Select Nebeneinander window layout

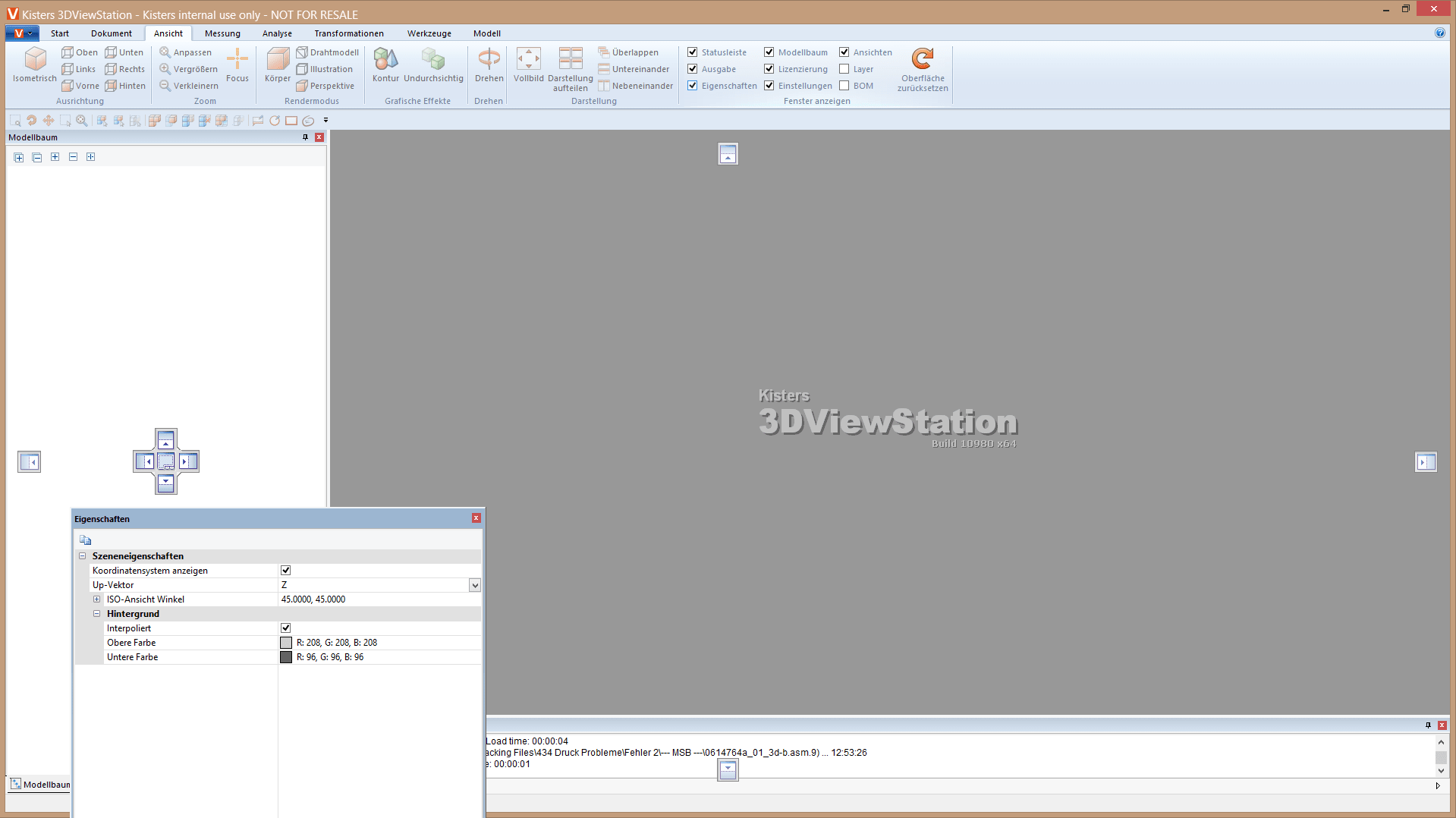tap(635, 86)
